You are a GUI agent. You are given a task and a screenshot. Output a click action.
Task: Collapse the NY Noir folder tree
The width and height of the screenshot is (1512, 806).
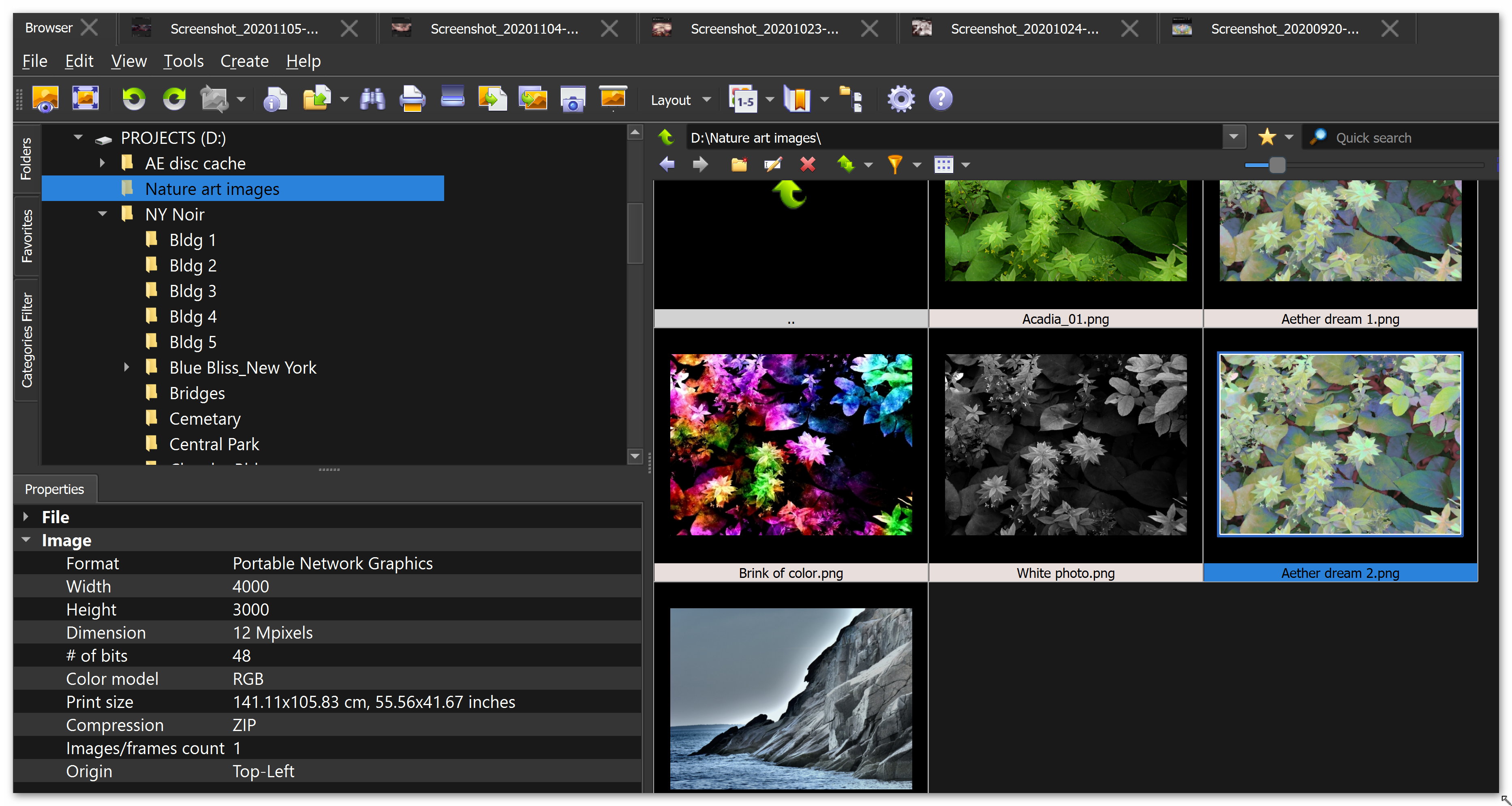(102, 214)
